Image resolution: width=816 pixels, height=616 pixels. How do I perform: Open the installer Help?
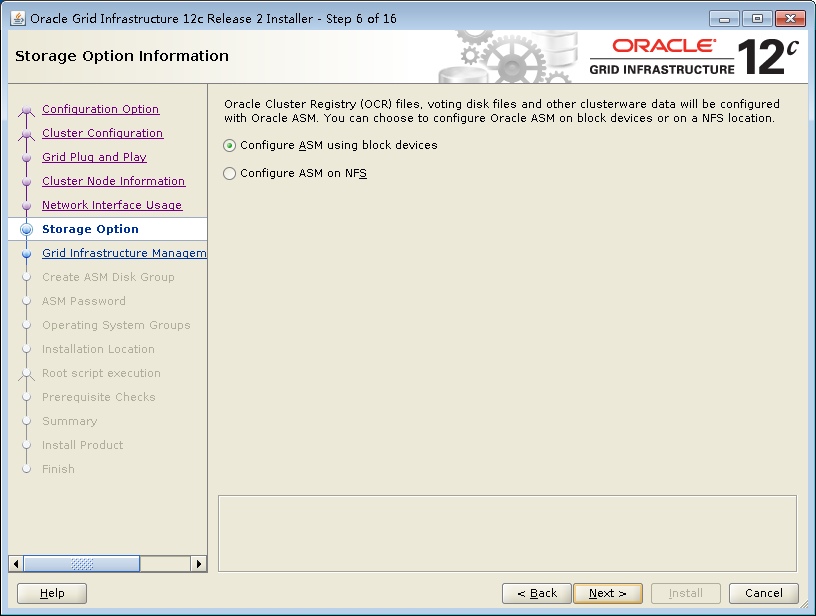(x=51, y=593)
